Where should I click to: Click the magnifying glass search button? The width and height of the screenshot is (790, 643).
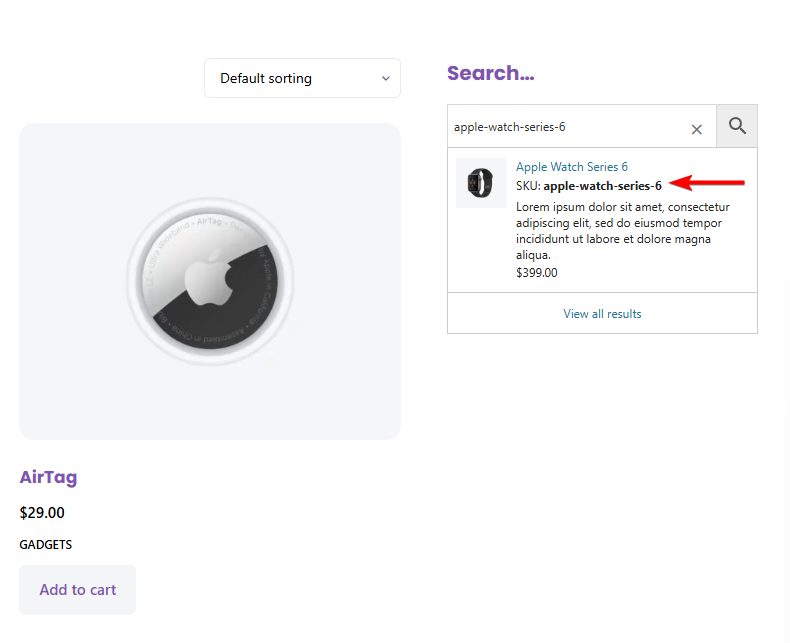pyautogui.click(x=737, y=126)
